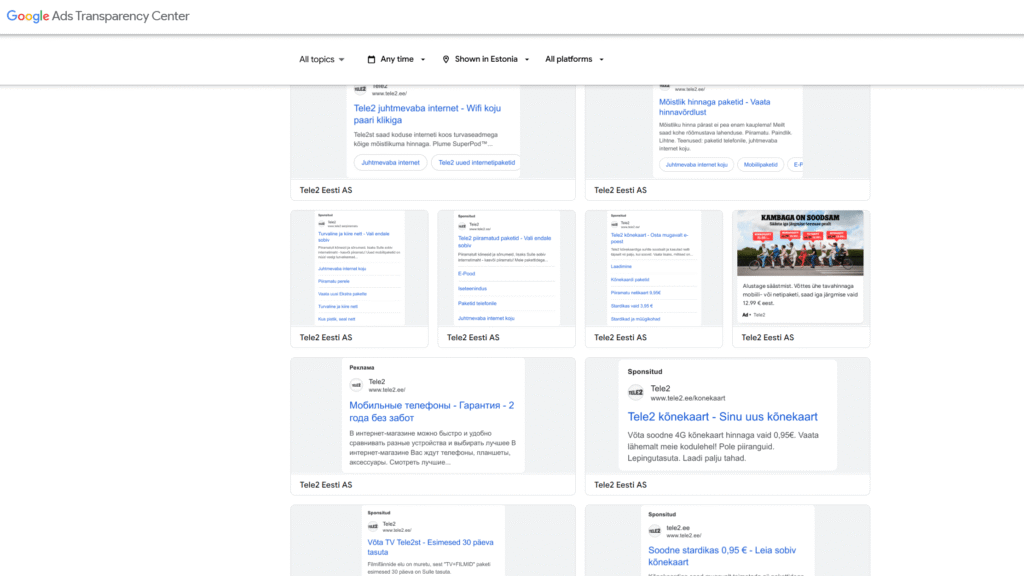Click the Piiramatu perele sitelink
Image resolution: width=1024 pixels, height=576 pixels.
(x=334, y=281)
